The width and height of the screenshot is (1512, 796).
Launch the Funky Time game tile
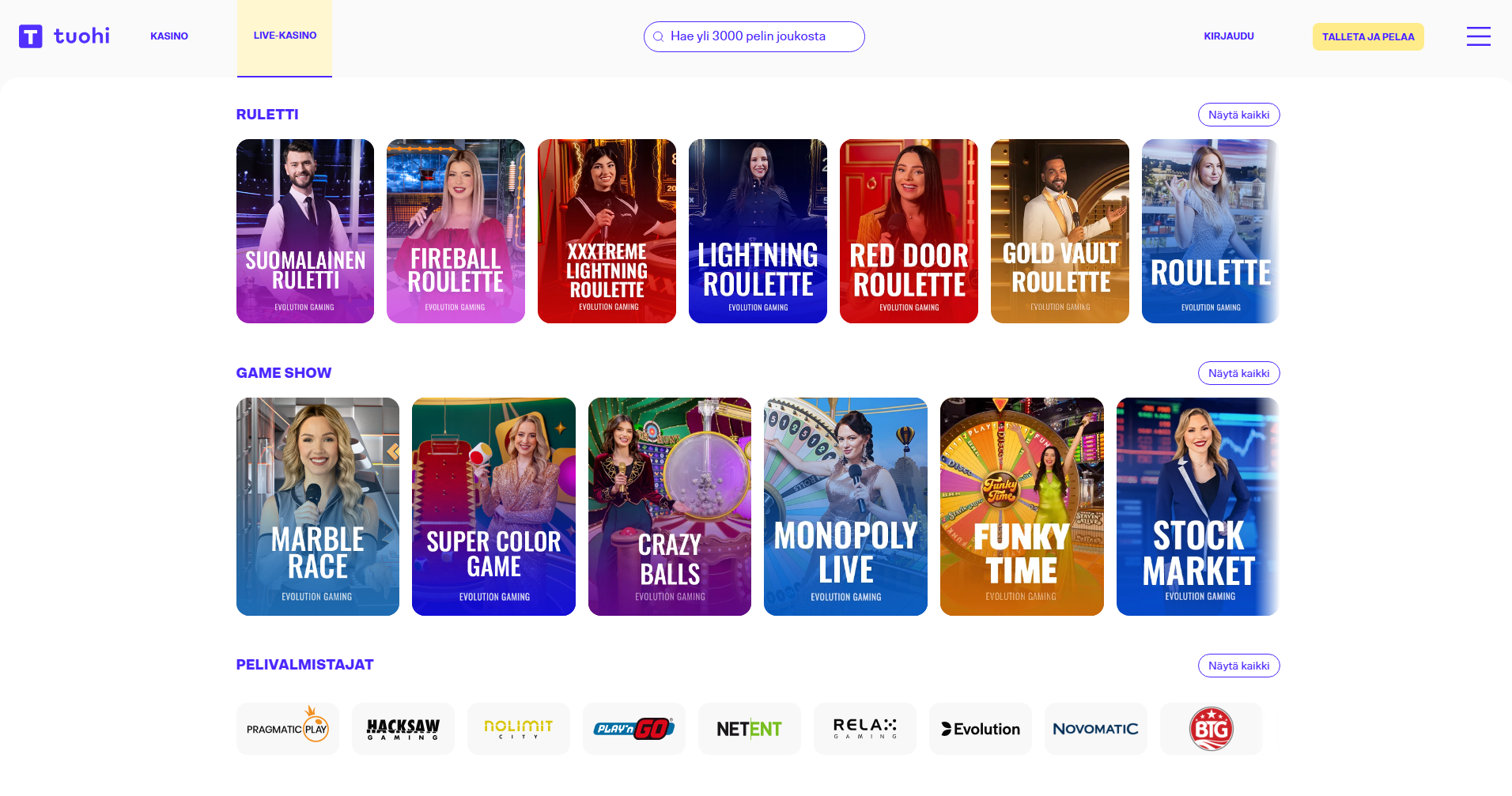[x=1022, y=507]
